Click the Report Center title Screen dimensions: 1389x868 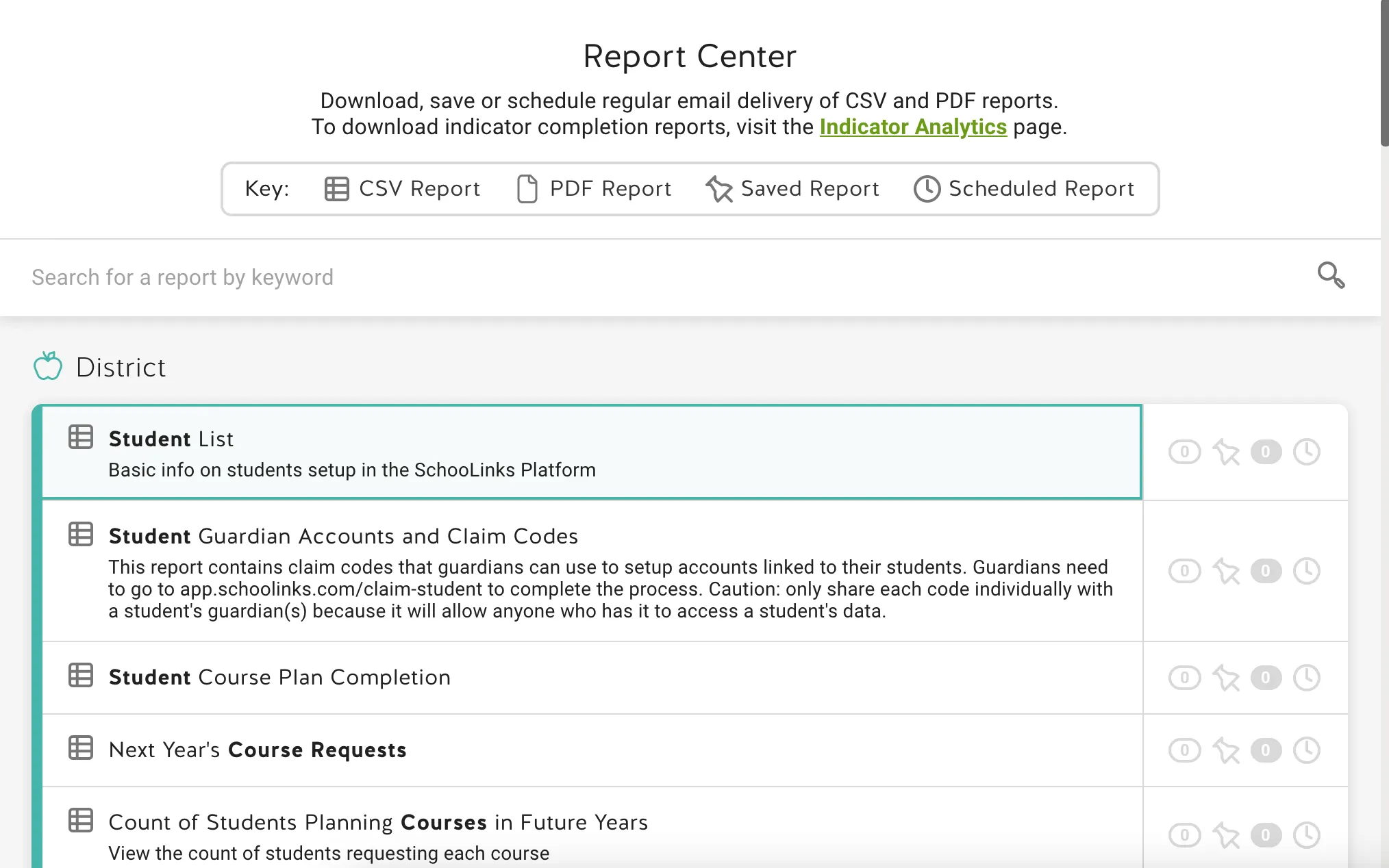click(690, 56)
